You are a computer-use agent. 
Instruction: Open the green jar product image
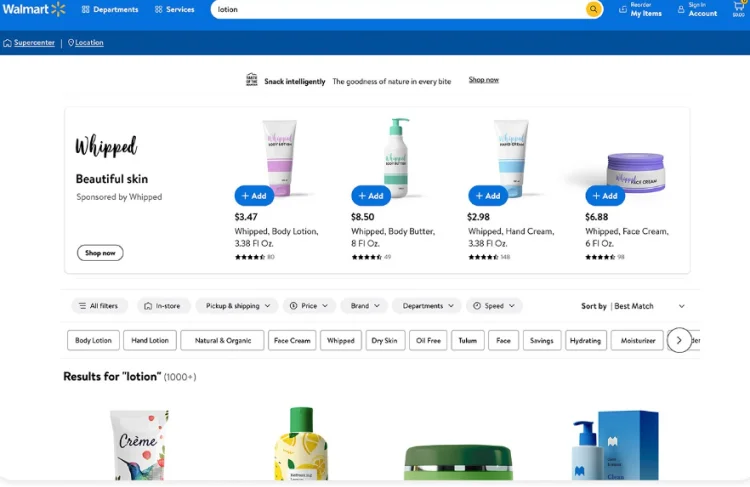point(458,462)
